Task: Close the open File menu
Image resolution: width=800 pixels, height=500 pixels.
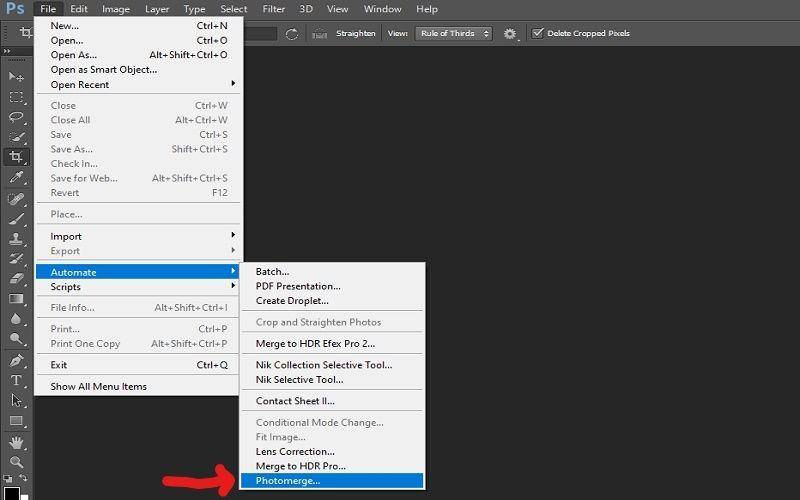Action: point(48,9)
